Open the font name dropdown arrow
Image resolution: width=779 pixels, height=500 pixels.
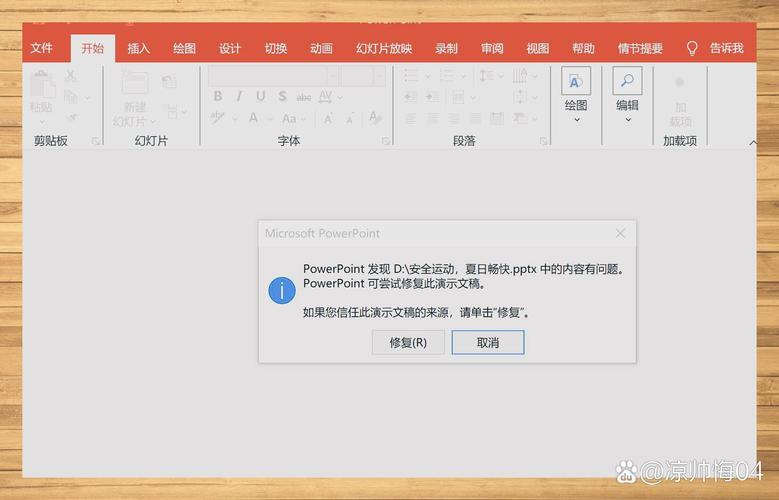[x=332, y=76]
